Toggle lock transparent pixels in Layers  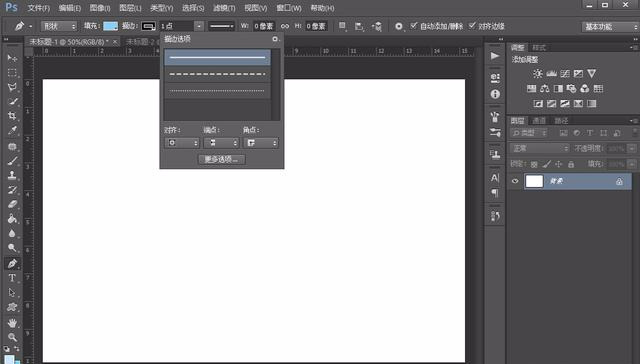click(534, 164)
